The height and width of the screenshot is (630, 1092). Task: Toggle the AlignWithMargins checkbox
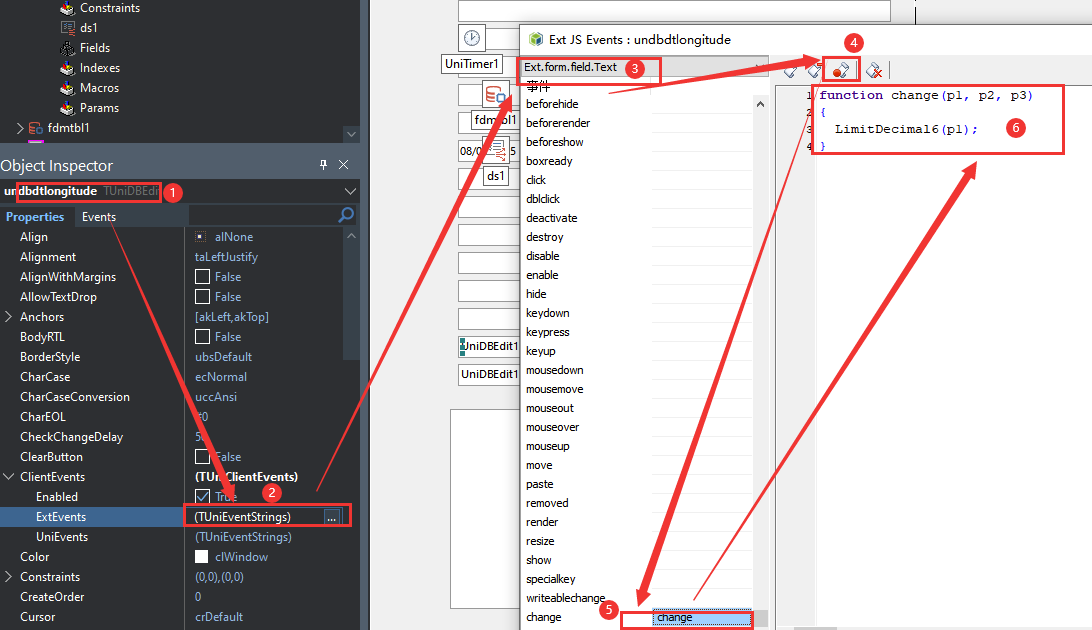tap(203, 277)
